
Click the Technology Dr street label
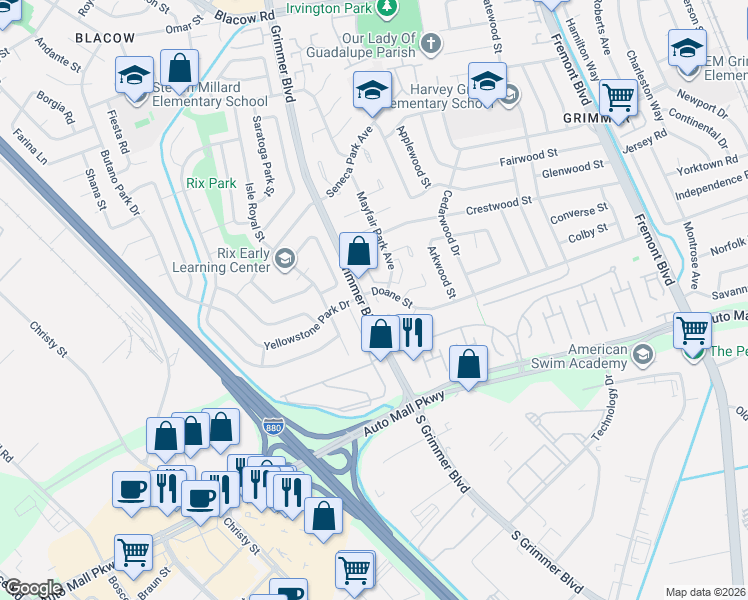(x=604, y=407)
